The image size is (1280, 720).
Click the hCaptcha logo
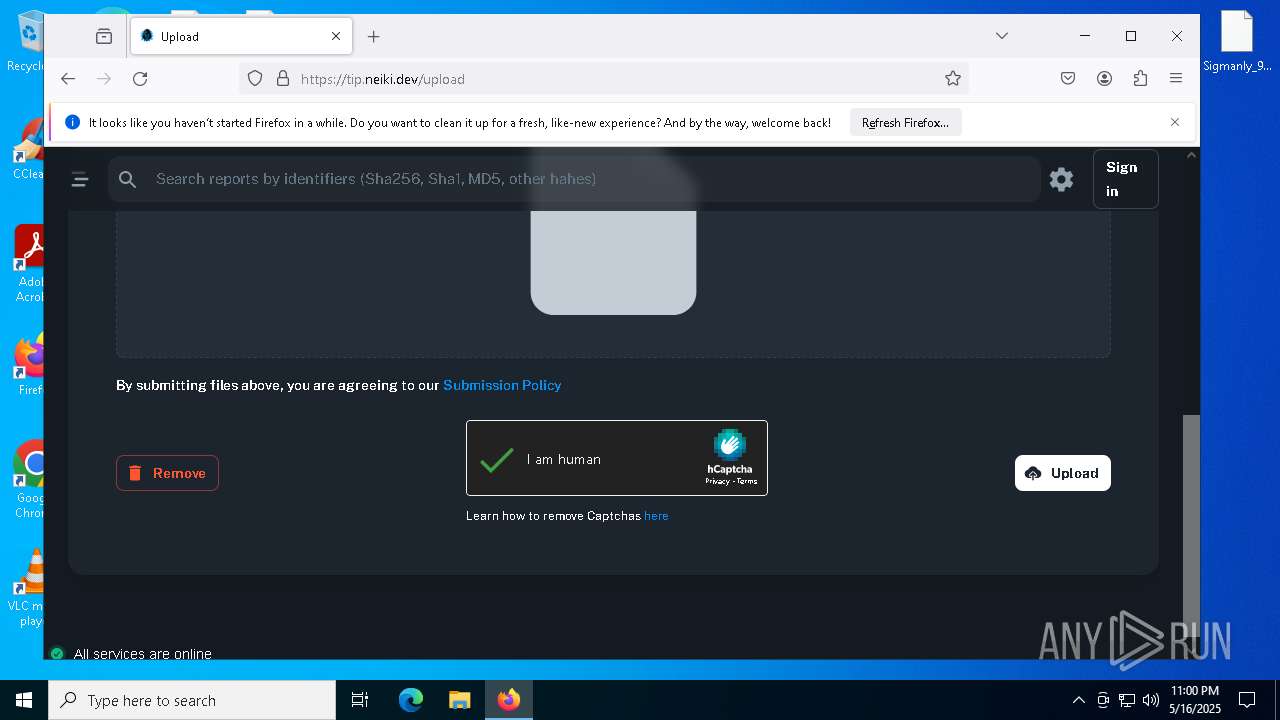point(730,445)
